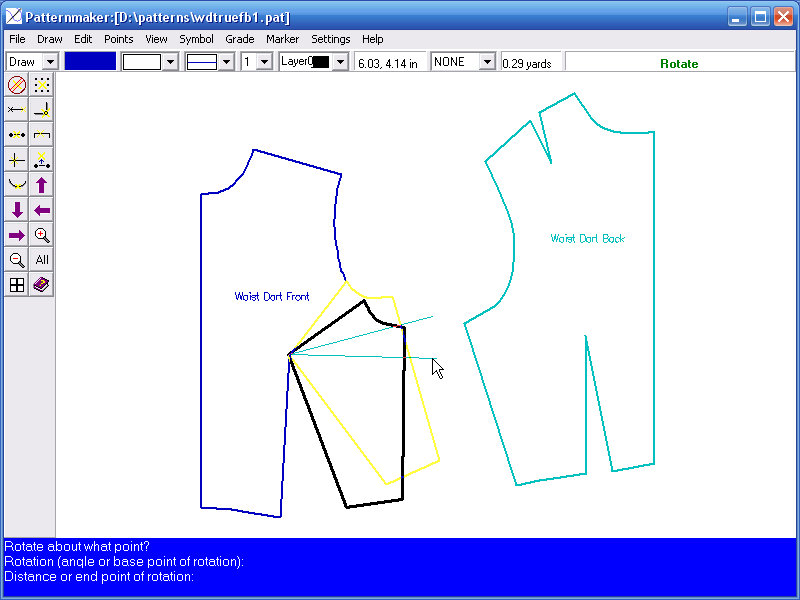800x600 pixels.
Task: Click the 'Rotation (angle or base point' line
Action: pos(124,562)
